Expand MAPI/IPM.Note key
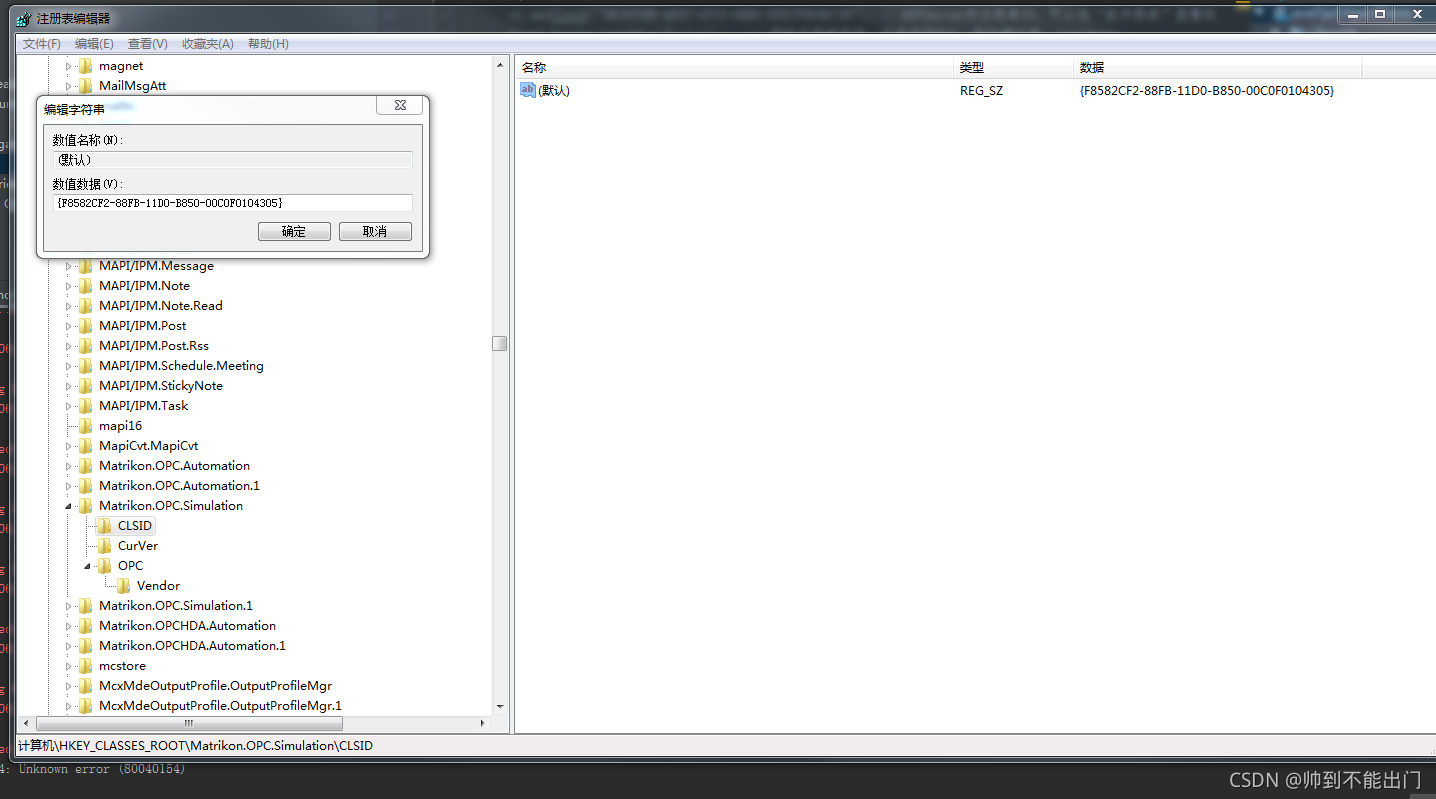This screenshot has width=1436, height=799. click(70, 286)
